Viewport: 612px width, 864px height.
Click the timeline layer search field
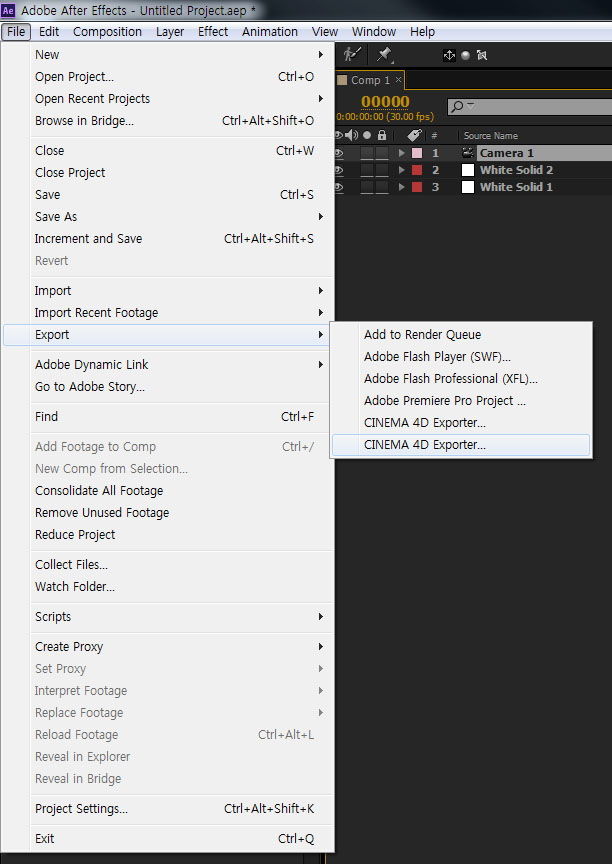pyautogui.click(x=530, y=107)
